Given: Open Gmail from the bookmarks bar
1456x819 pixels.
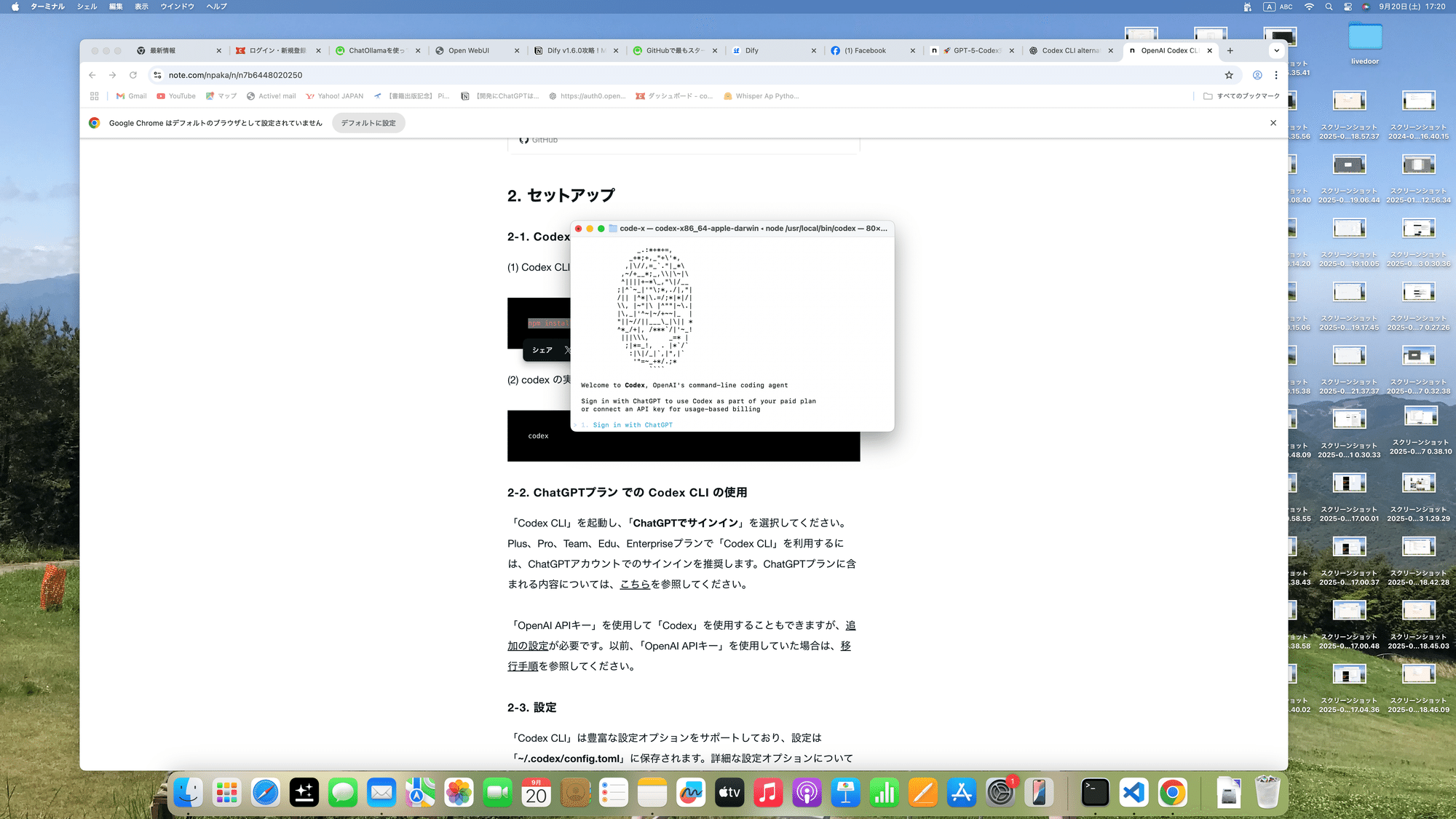Looking at the screenshot, I should [x=131, y=95].
